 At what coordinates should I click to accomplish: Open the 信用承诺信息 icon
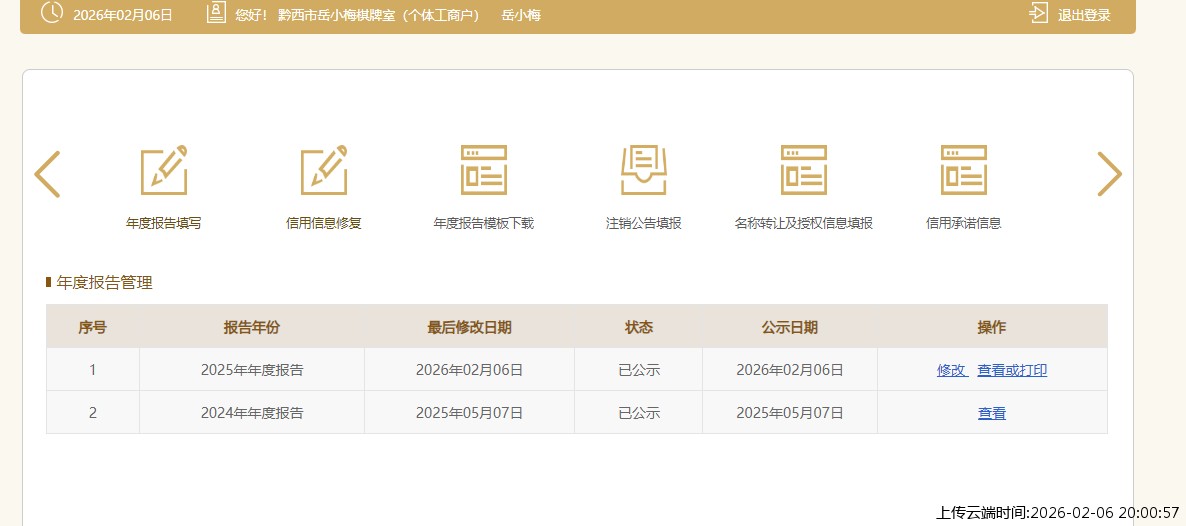964,170
